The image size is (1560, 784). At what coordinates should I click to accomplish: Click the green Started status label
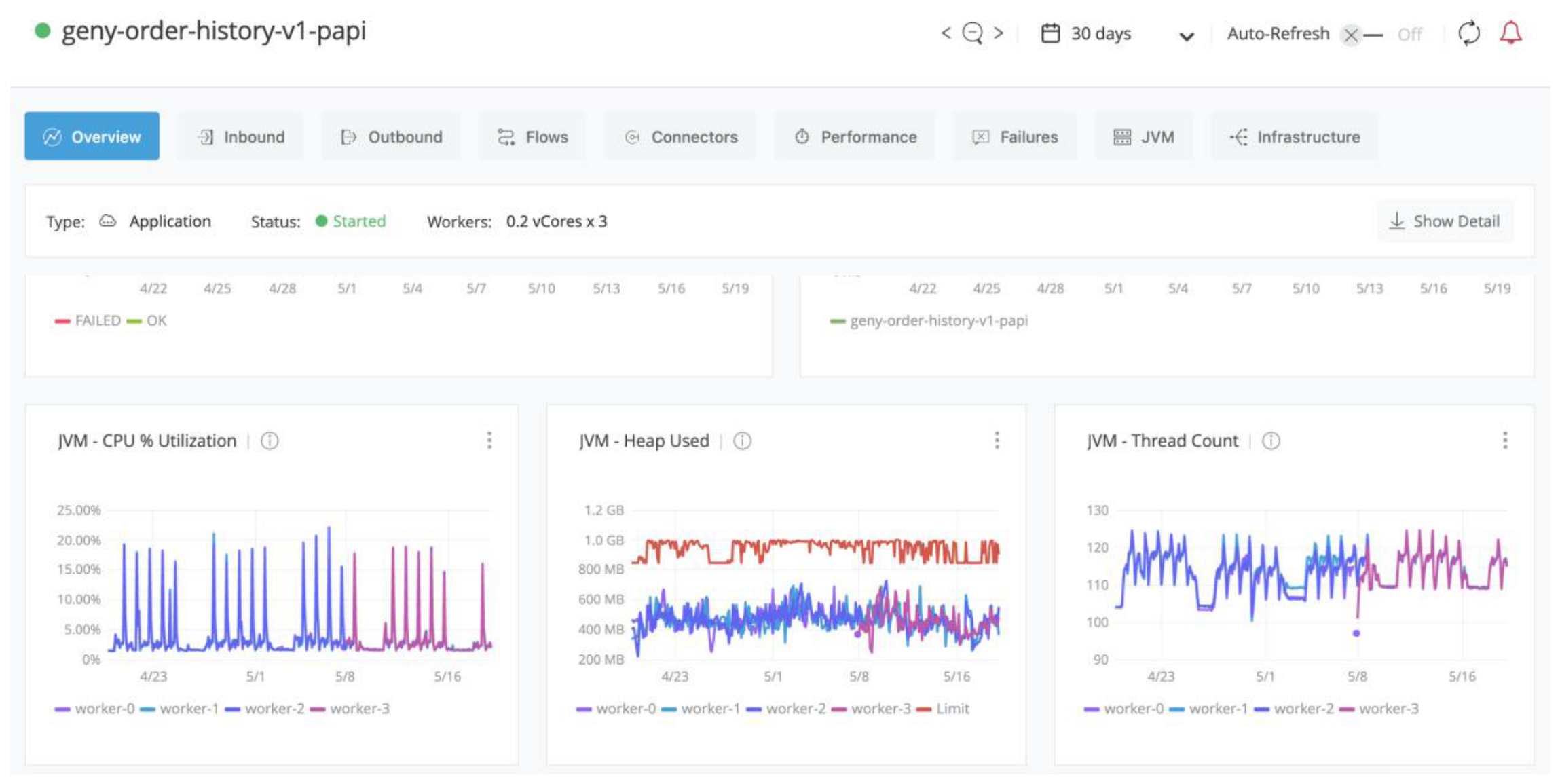359,221
